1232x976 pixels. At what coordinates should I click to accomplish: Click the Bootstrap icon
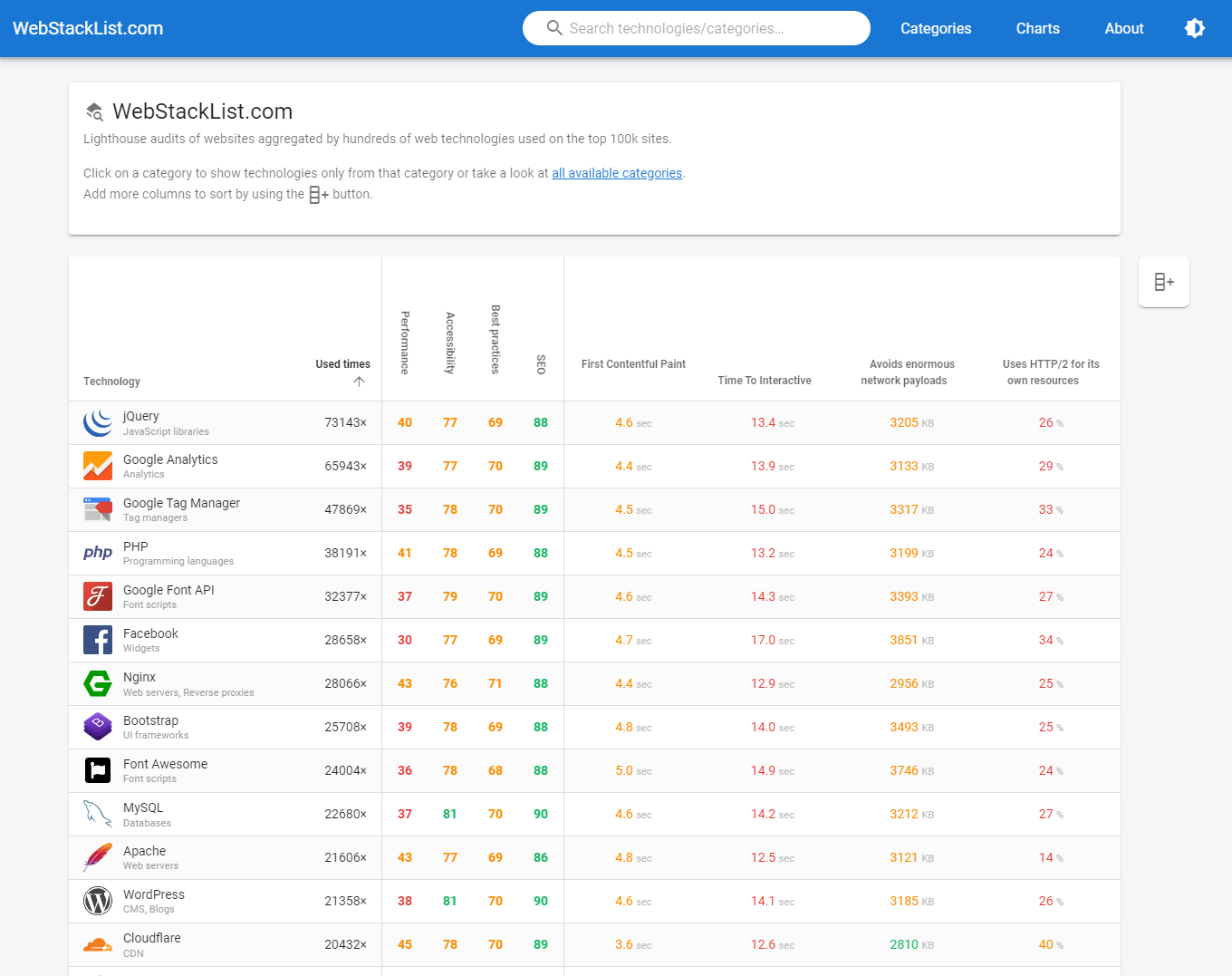coord(97,727)
